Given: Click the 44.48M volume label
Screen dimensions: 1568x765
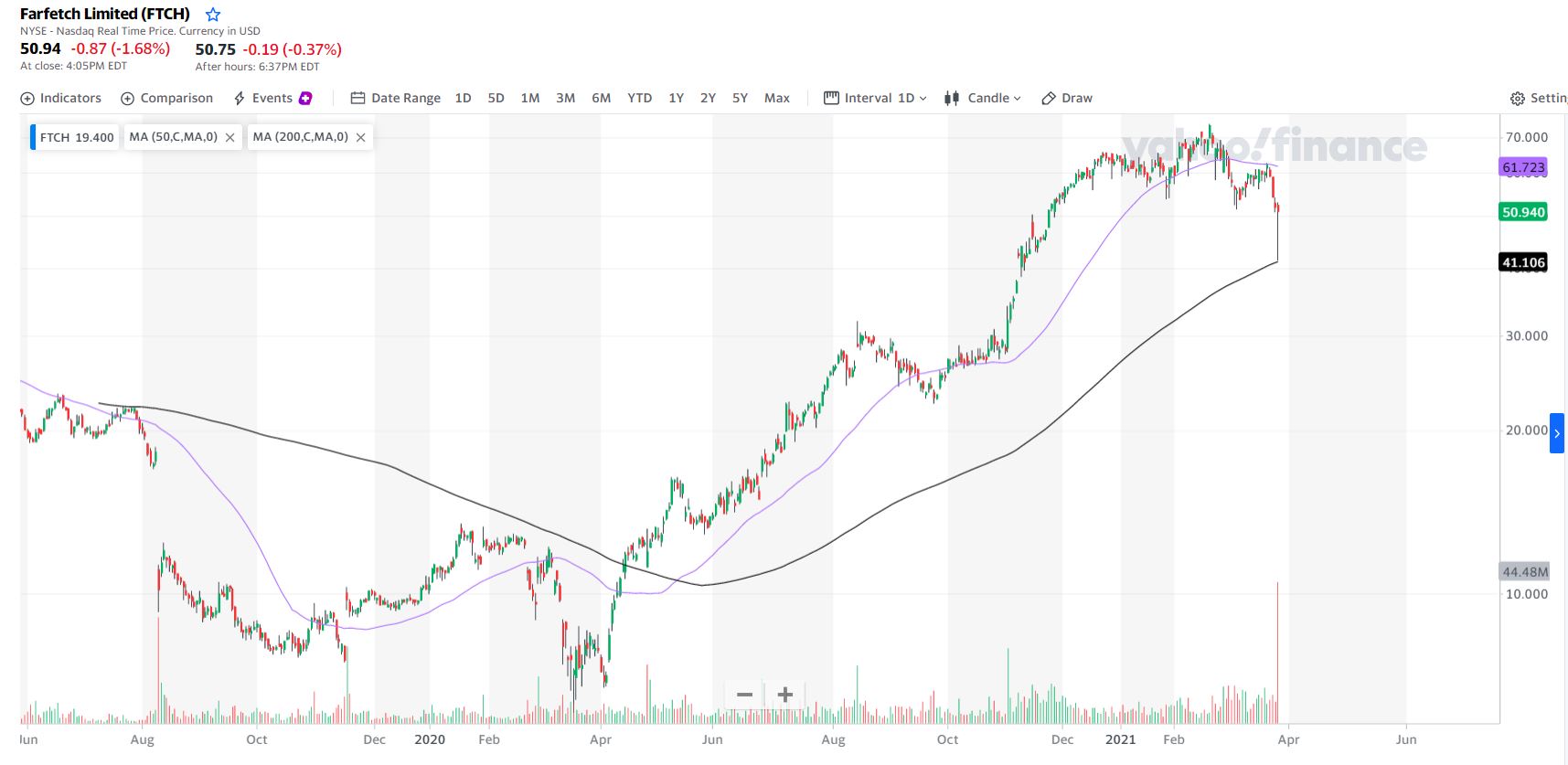Looking at the screenshot, I should [x=1525, y=572].
